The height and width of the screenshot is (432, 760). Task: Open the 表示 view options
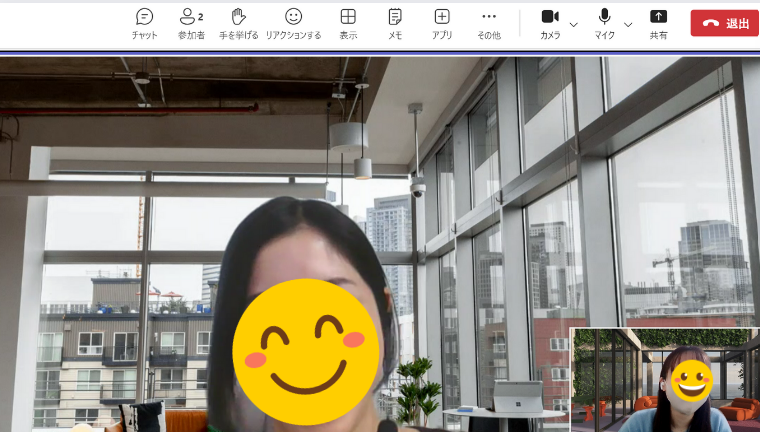point(348,24)
